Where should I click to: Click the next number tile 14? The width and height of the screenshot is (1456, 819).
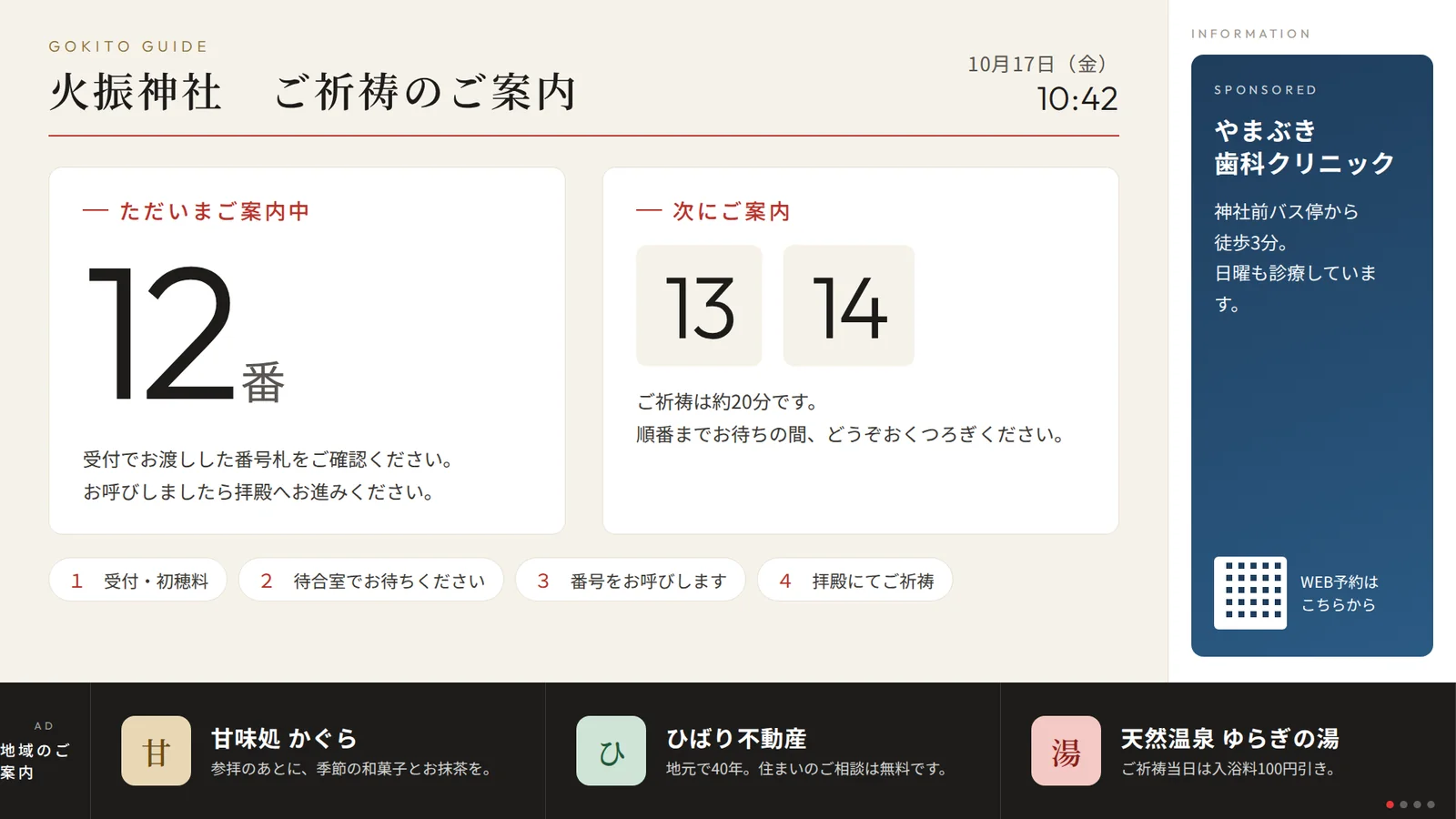click(x=849, y=306)
